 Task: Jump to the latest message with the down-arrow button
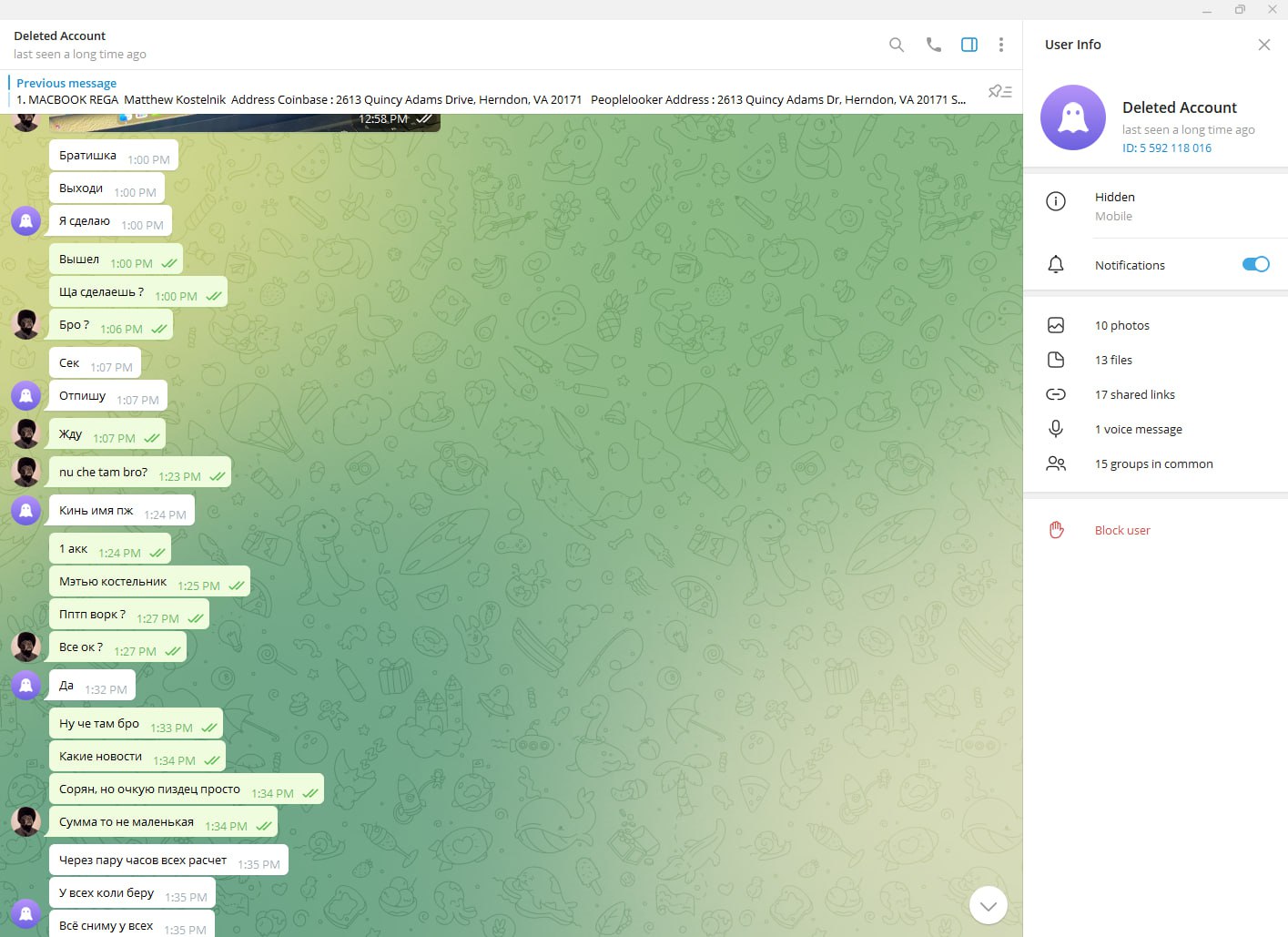(x=989, y=905)
